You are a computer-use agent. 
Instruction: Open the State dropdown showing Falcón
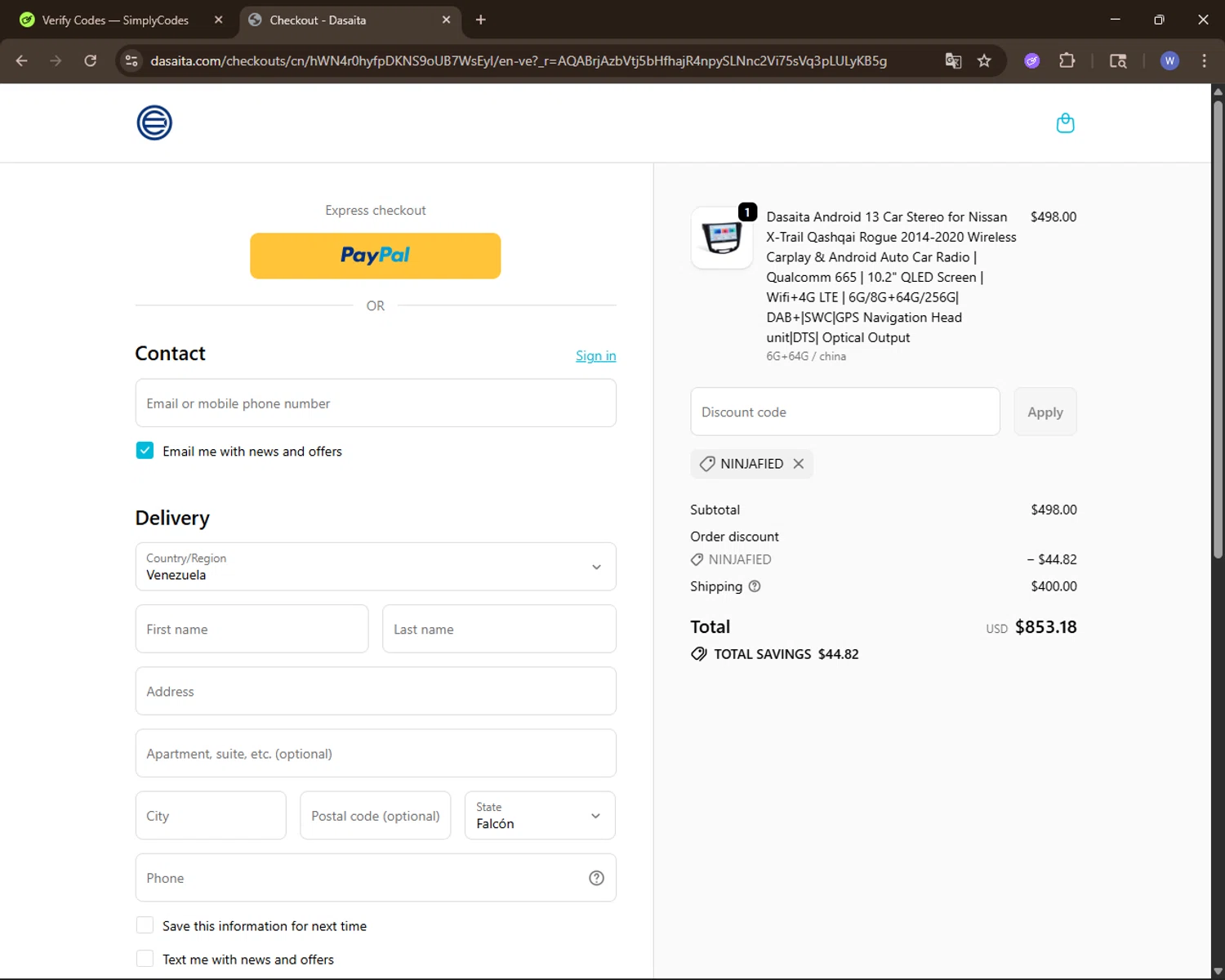pyautogui.click(x=540, y=815)
